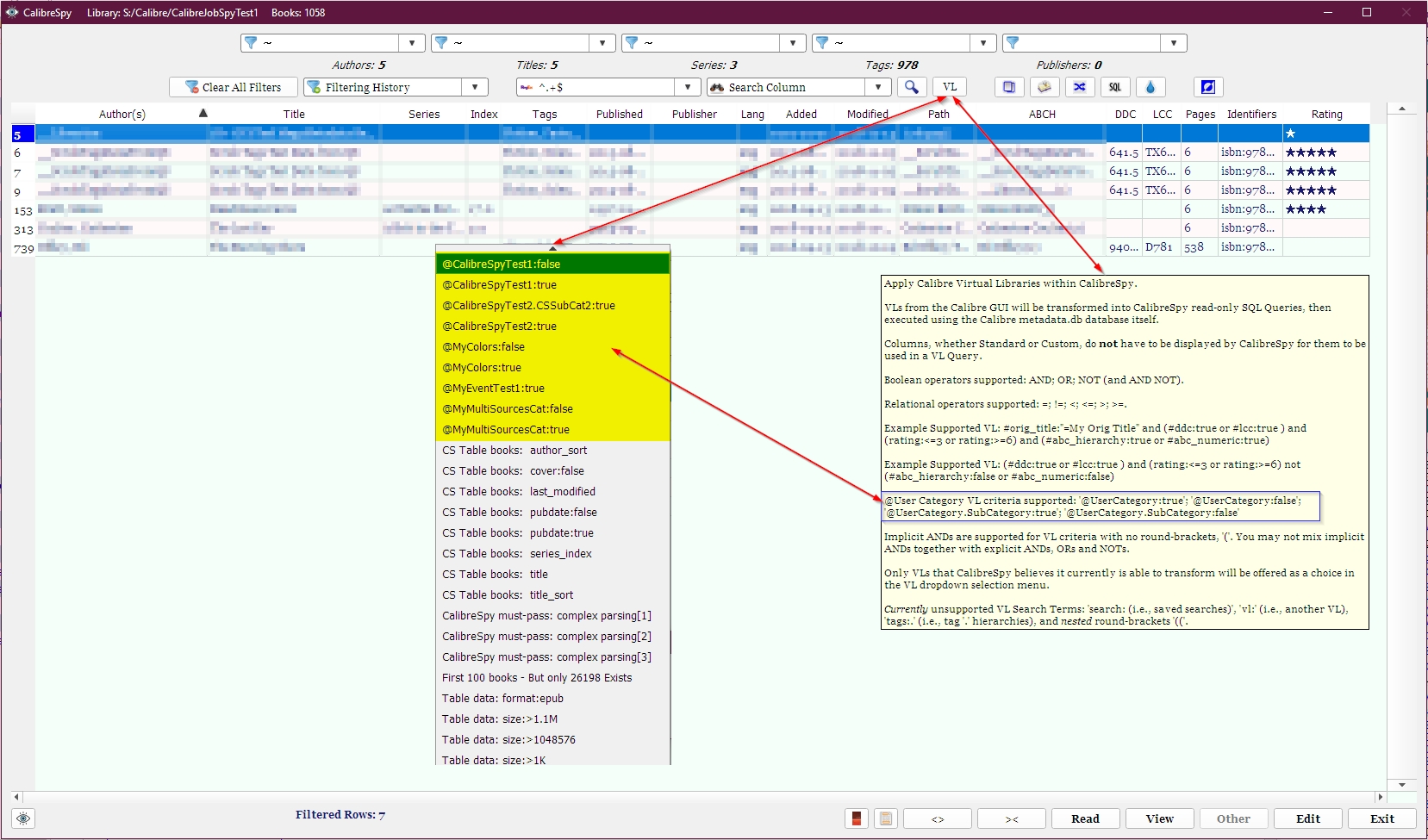Click vertical scrollbar down arrow
Image resolution: width=1428 pixels, height=840 pixels.
tap(1402, 784)
